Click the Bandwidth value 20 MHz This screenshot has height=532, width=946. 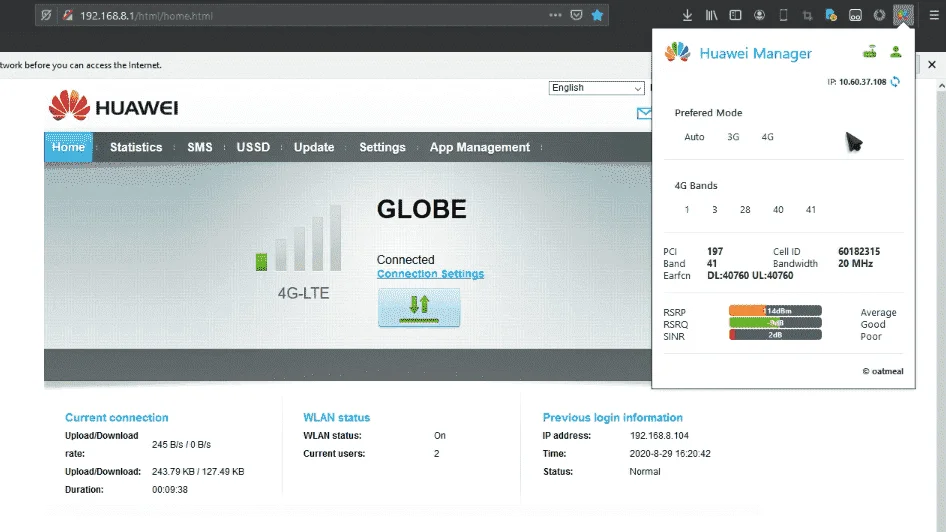point(856,264)
